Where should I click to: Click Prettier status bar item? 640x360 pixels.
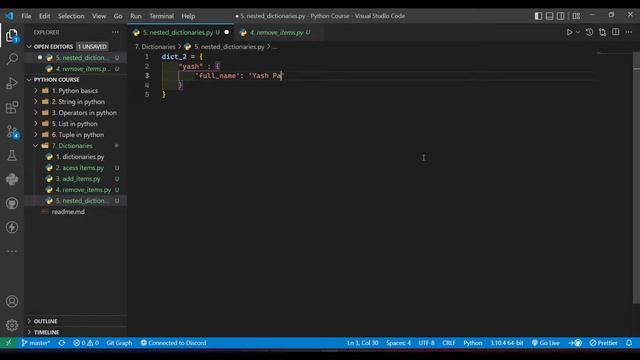(604, 343)
